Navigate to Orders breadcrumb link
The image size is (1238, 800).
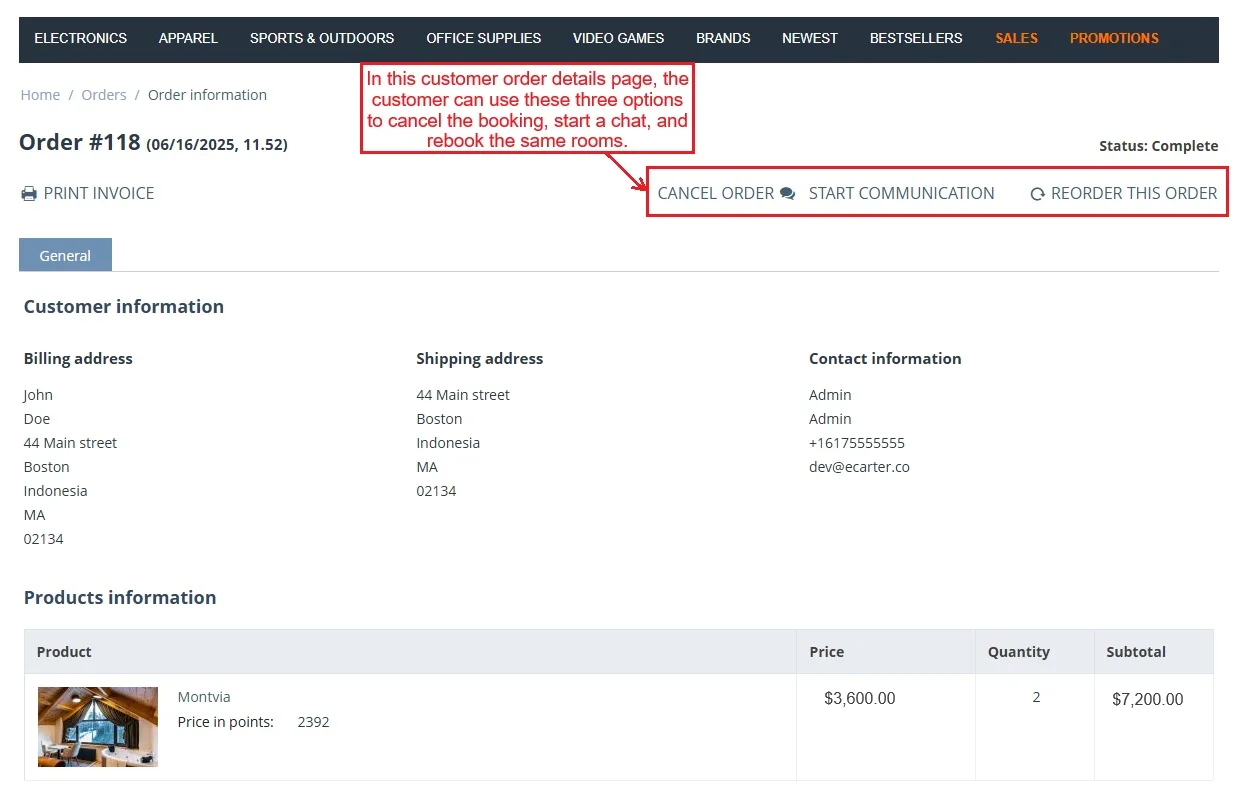pos(104,95)
